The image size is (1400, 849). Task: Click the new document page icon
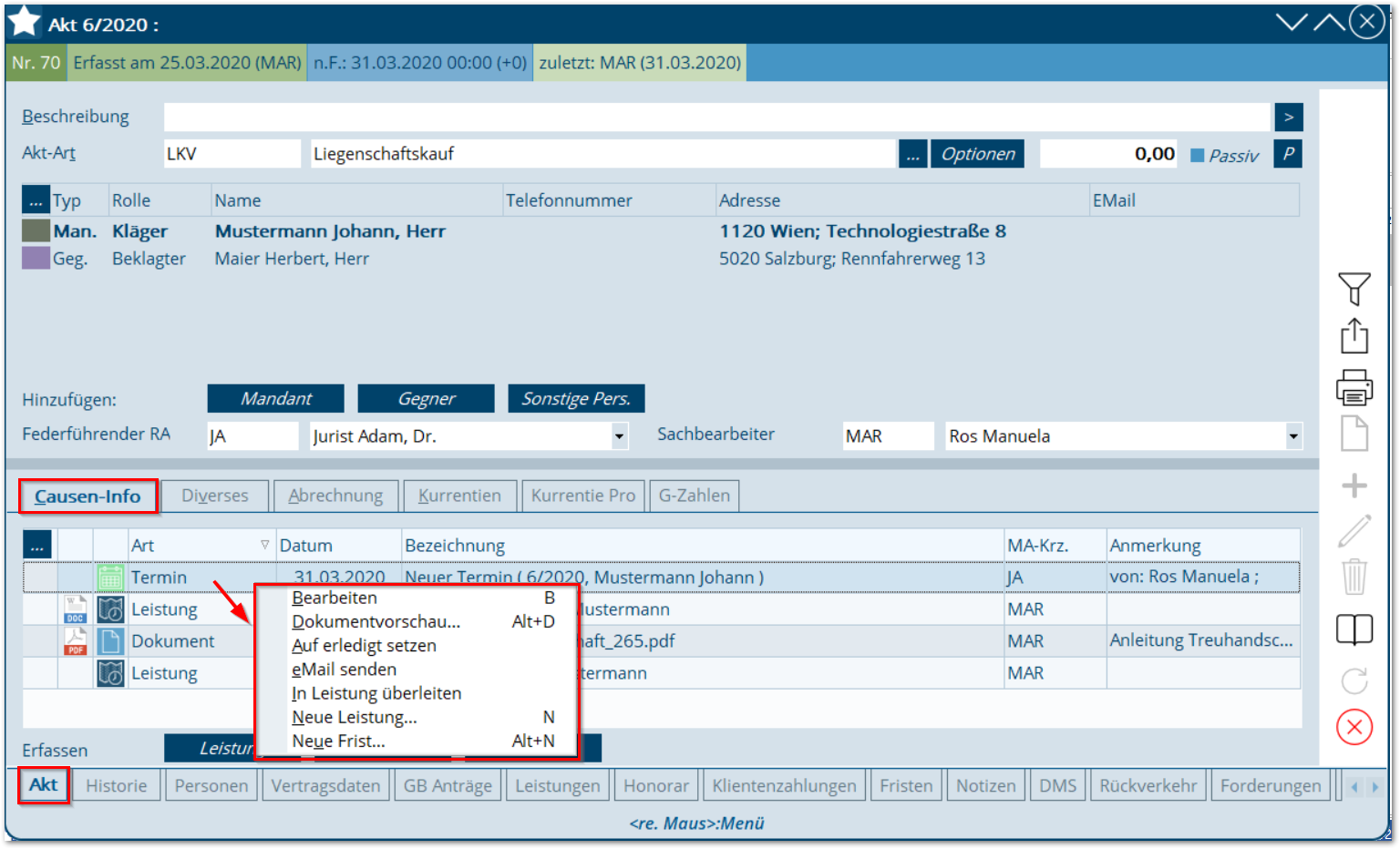click(x=1354, y=434)
